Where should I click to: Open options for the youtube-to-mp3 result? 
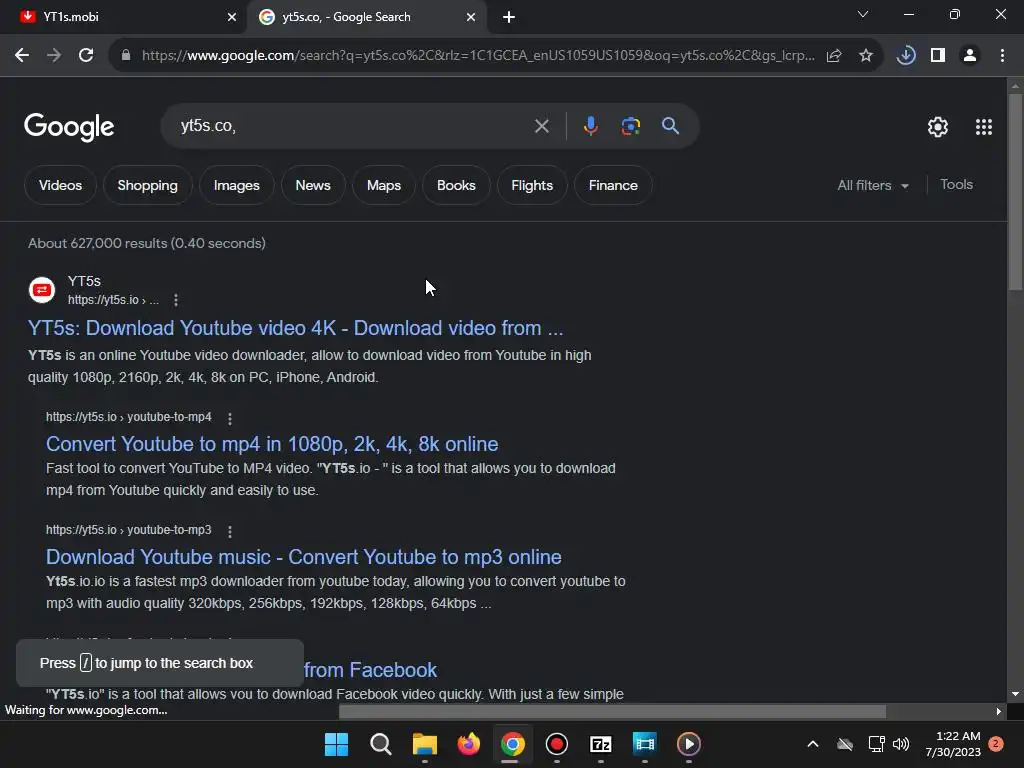coord(230,531)
